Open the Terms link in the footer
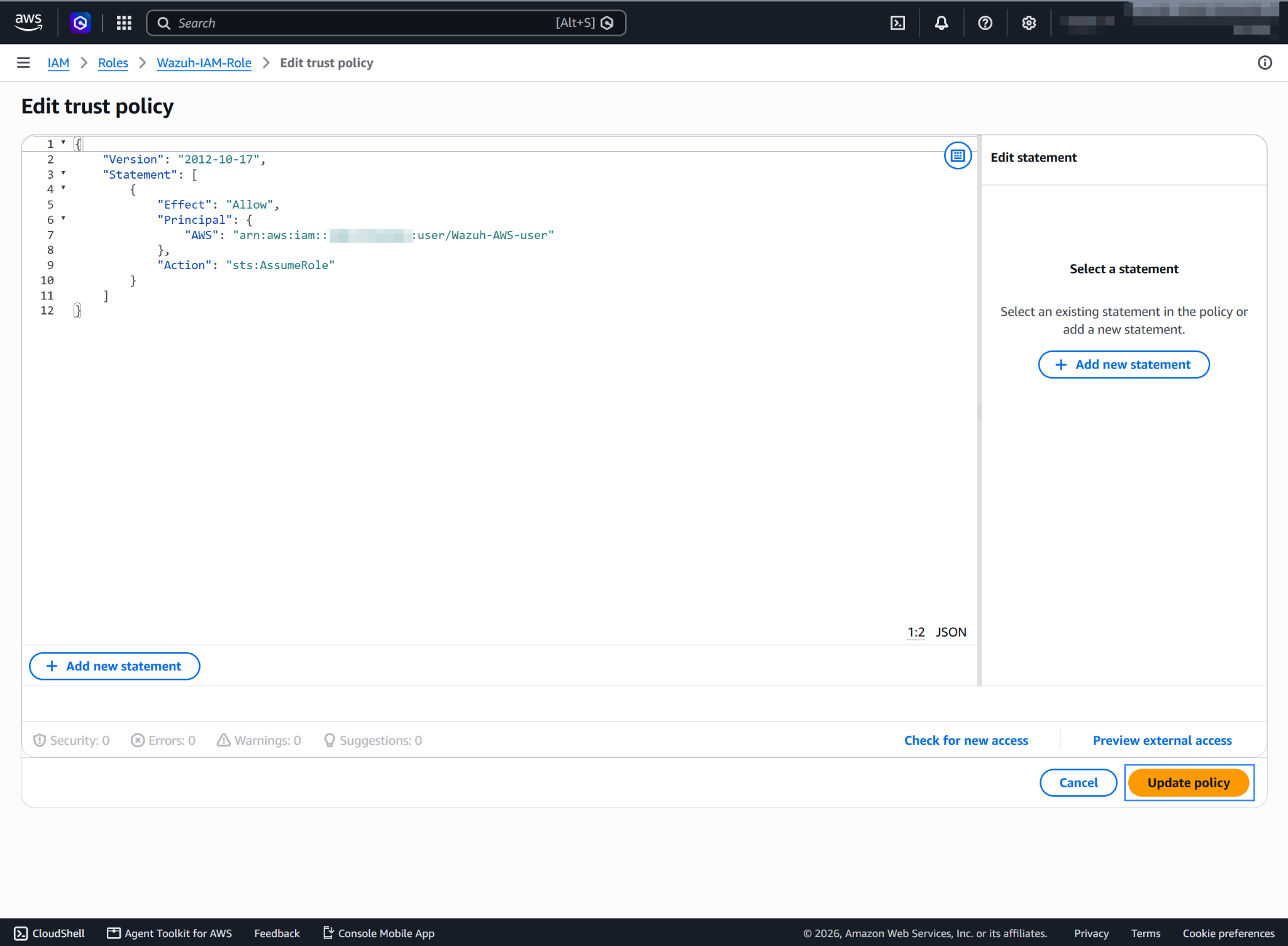This screenshot has width=1288, height=946. [1145, 933]
